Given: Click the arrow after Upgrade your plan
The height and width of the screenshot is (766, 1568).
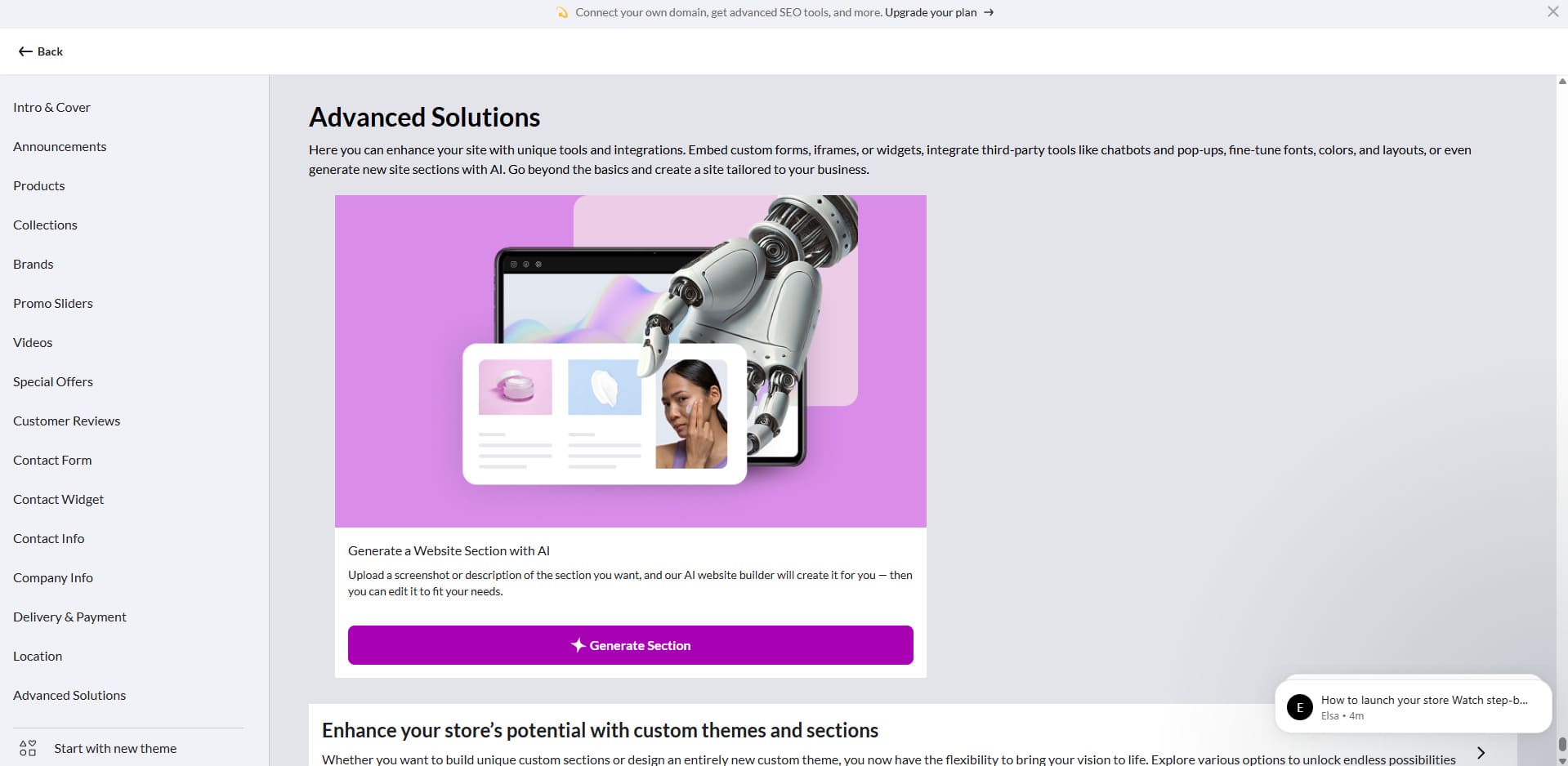Looking at the screenshot, I should pyautogui.click(x=989, y=12).
